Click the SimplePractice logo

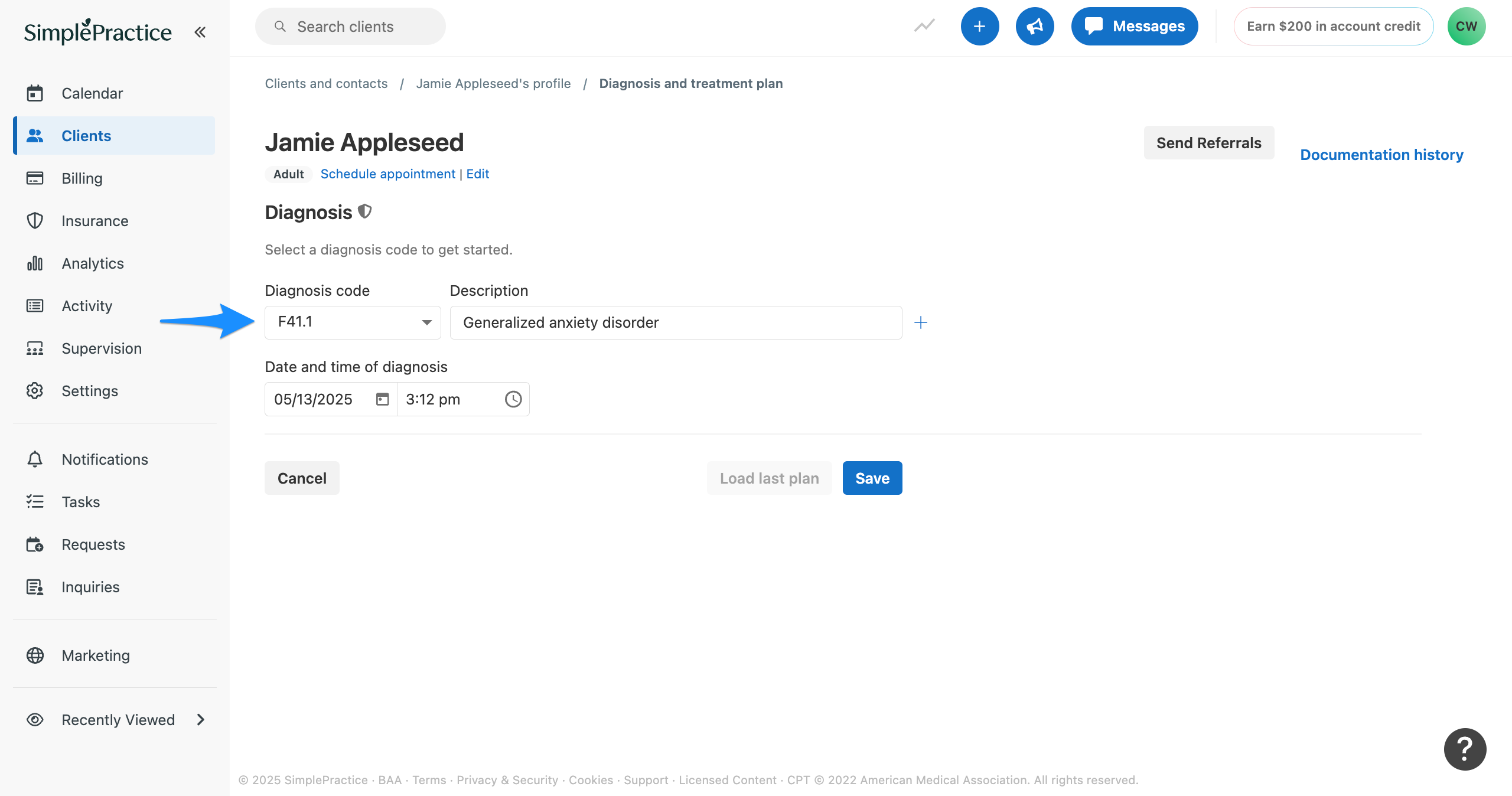point(98,32)
